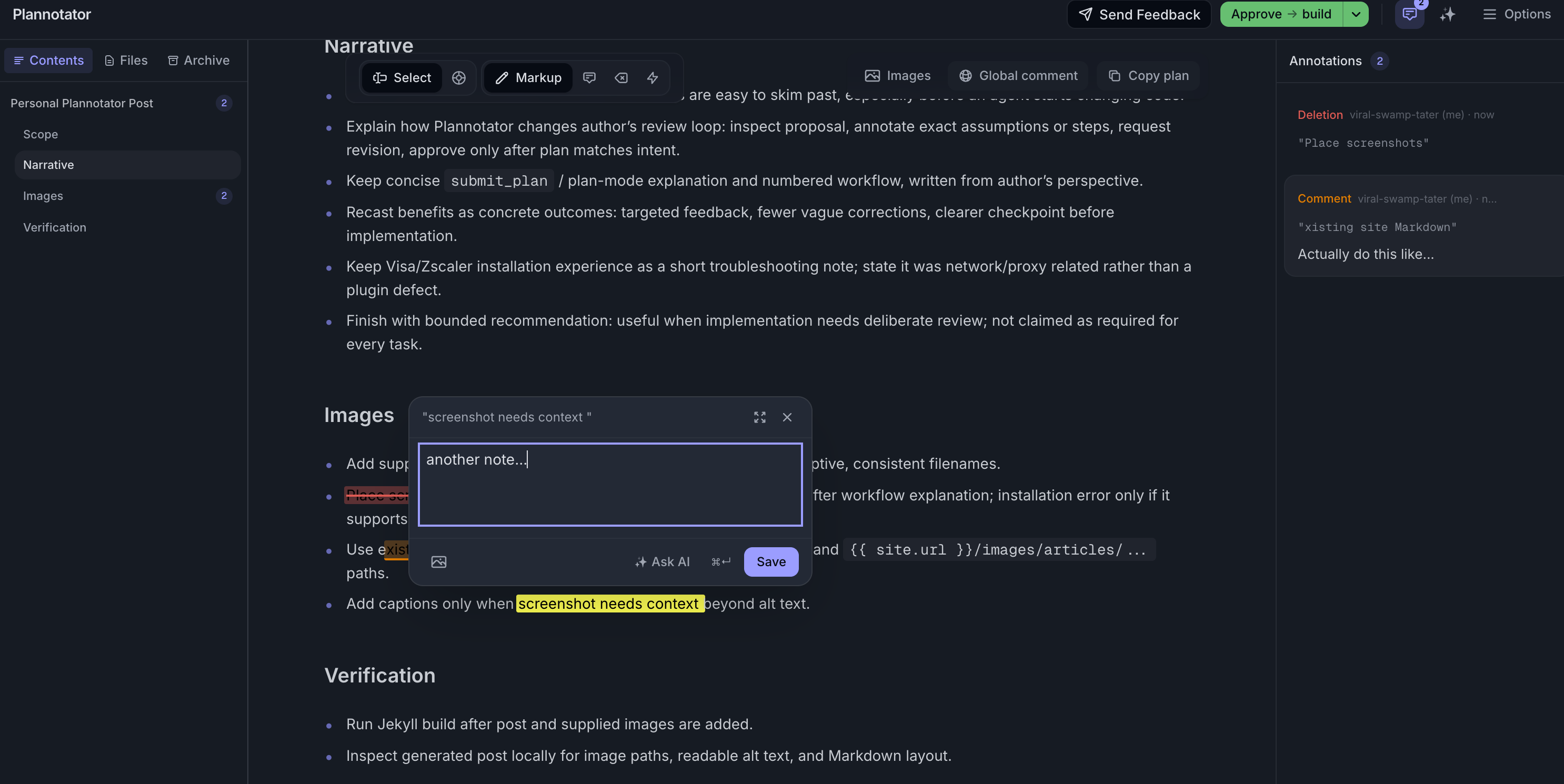Click struck-through 'Place scr' deletion text
Screen dimensions: 1564x784
(376, 496)
